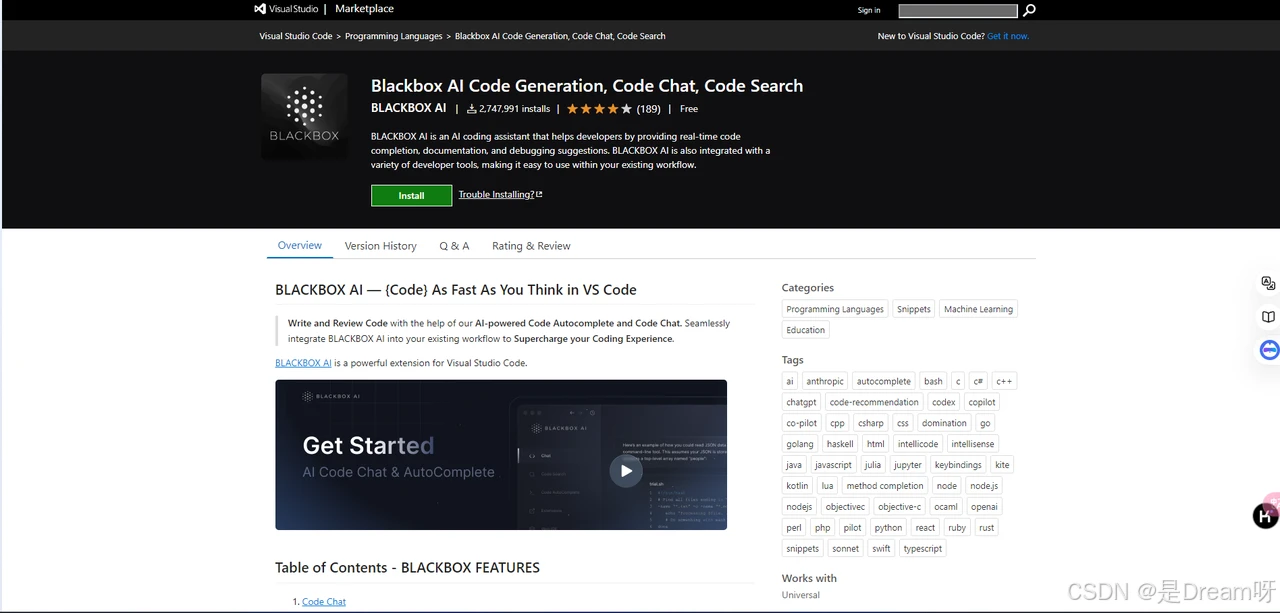The width and height of the screenshot is (1280, 613).
Task: Click the swift tag
Action: coord(881,549)
